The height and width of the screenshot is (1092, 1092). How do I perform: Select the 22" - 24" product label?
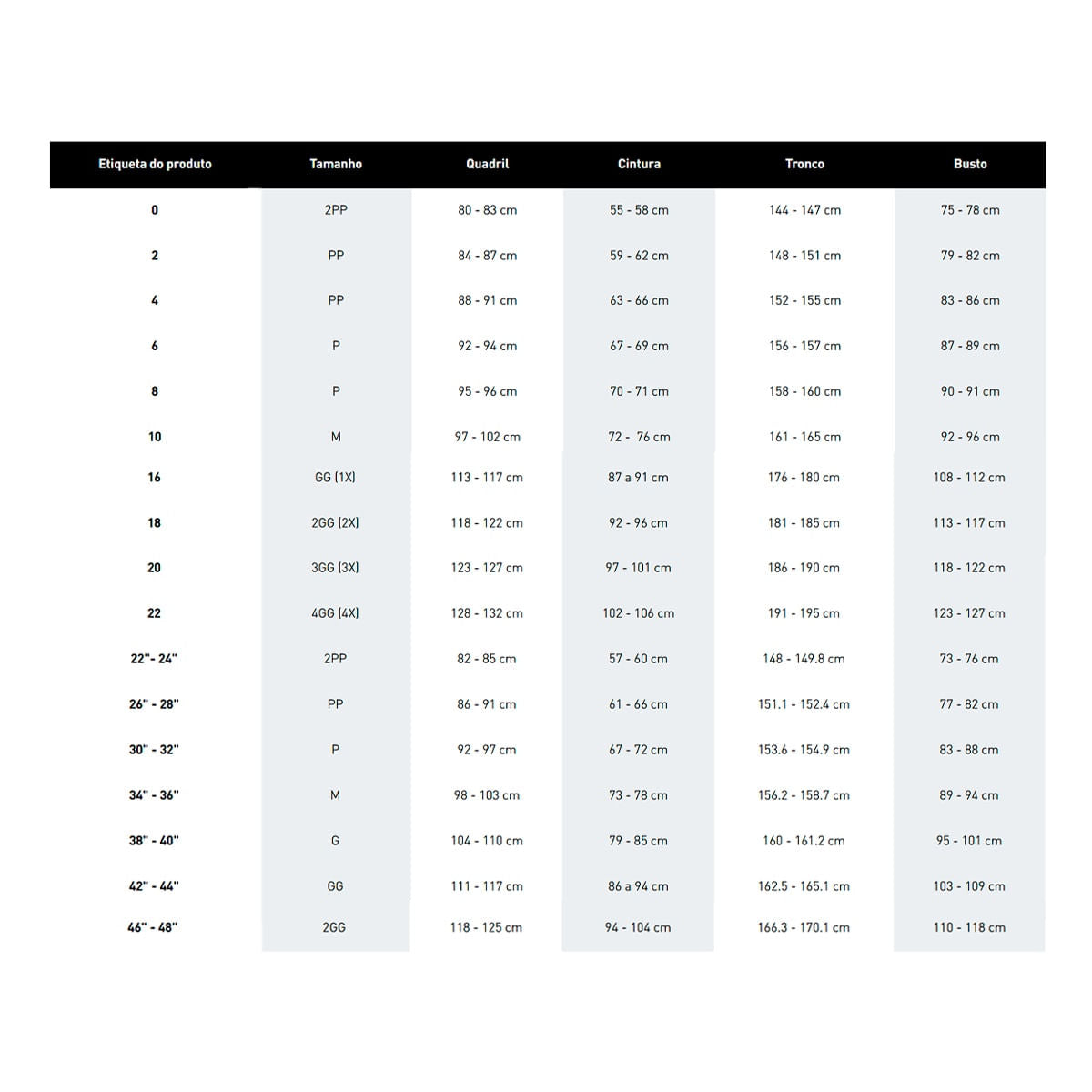point(154,659)
